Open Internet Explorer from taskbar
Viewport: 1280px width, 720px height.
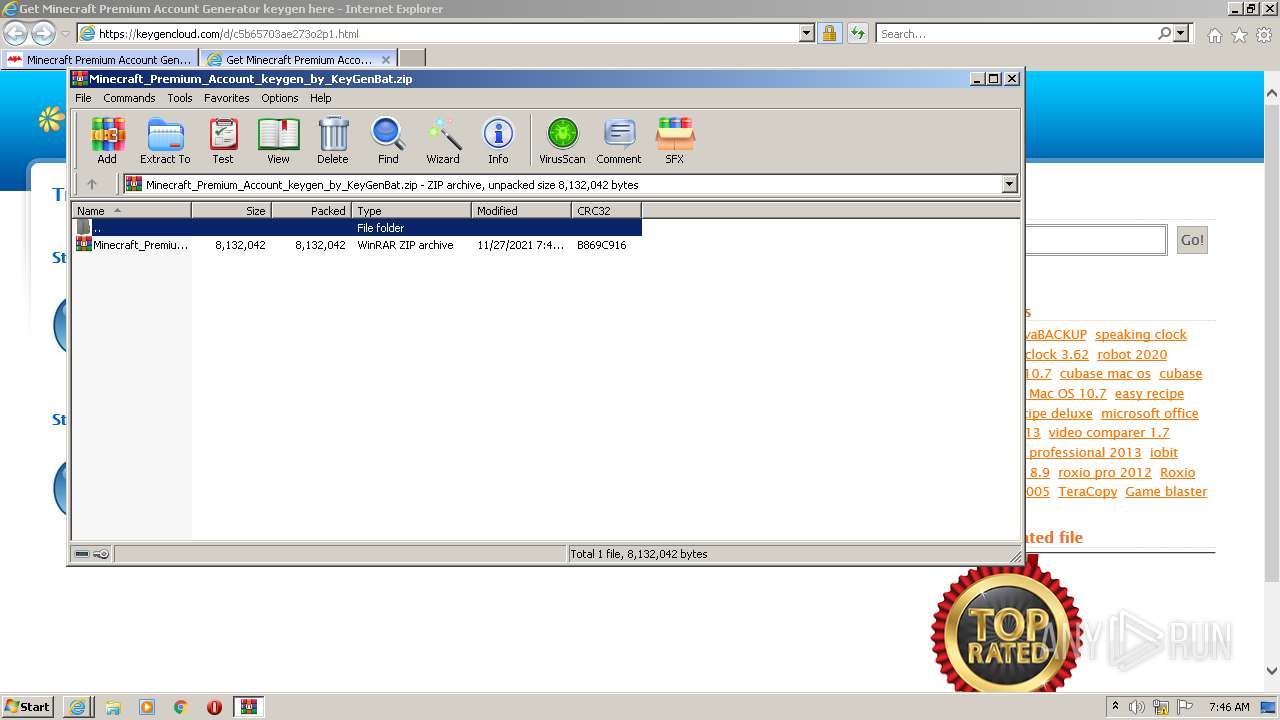point(77,707)
